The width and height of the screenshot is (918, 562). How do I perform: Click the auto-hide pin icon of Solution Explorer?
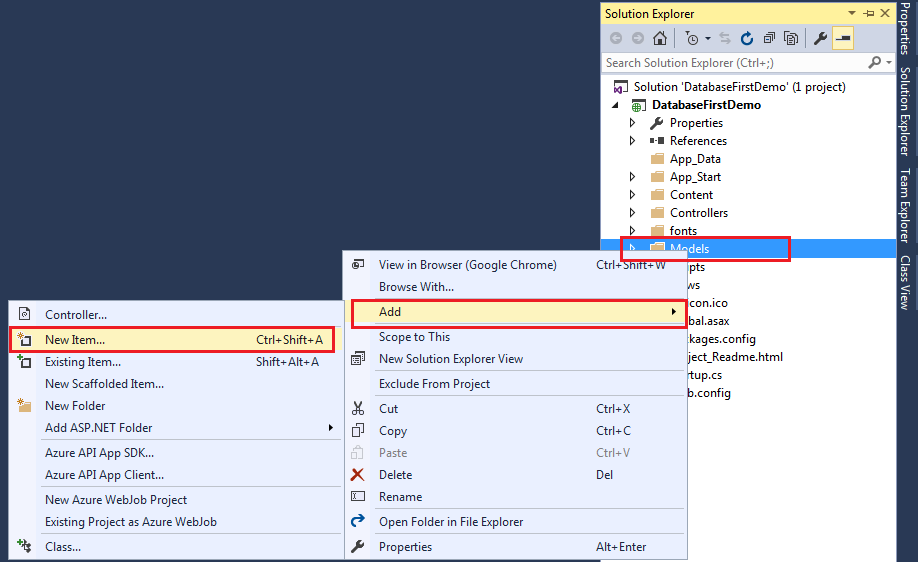click(869, 13)
